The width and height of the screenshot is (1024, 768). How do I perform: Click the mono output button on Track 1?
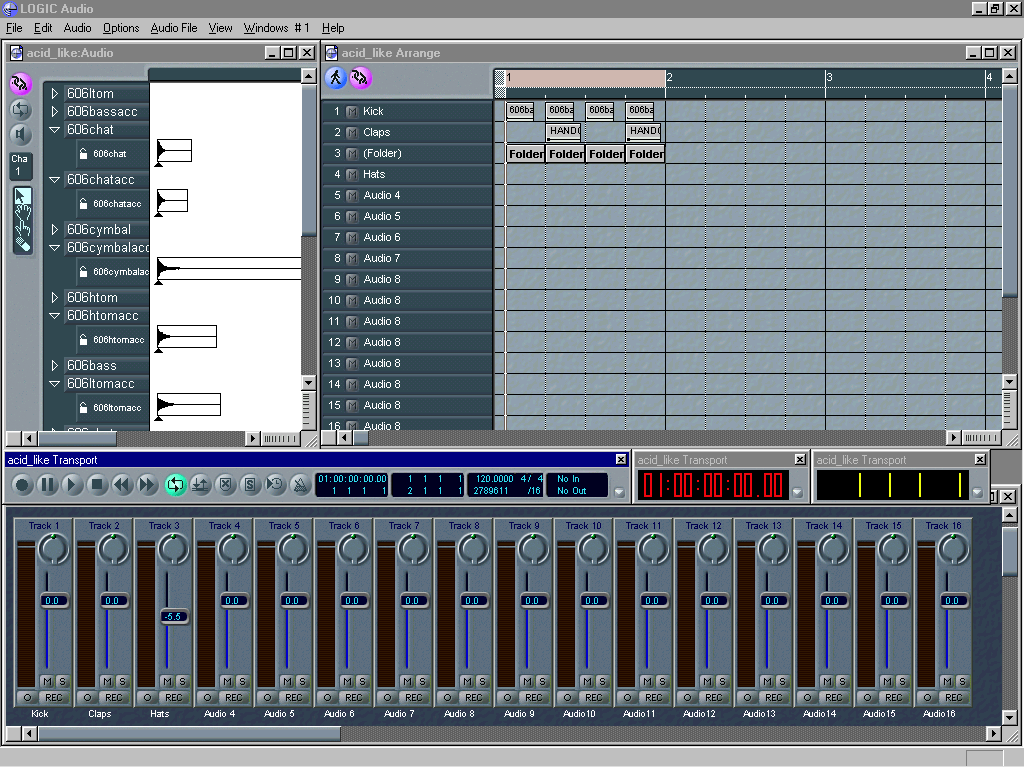[27, 697]
